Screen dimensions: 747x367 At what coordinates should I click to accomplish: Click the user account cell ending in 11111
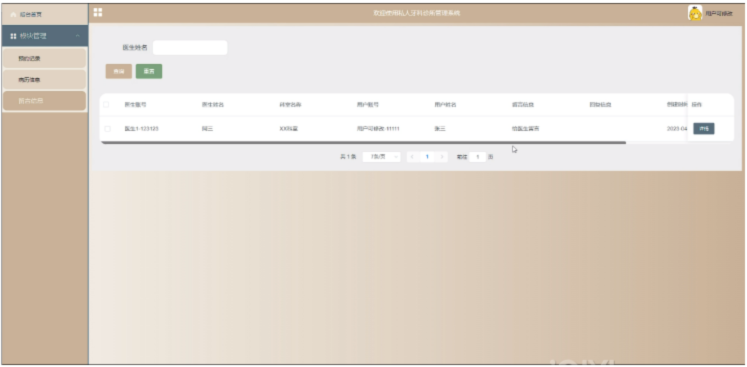click(378, 129)
